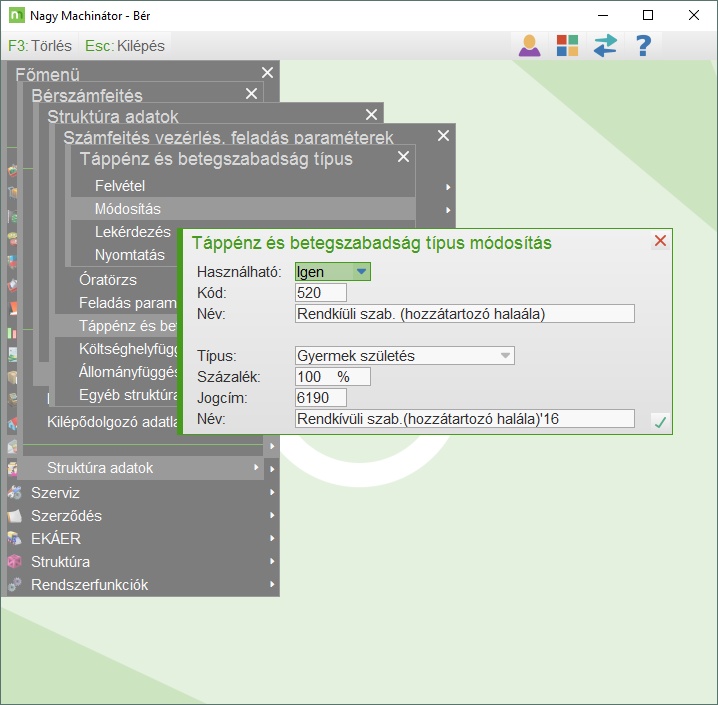The height and width of the screenshot is (705, 718).
Task: Open Állományfüggés menu item
Action: pyautogui.click(x=129, y=372)
